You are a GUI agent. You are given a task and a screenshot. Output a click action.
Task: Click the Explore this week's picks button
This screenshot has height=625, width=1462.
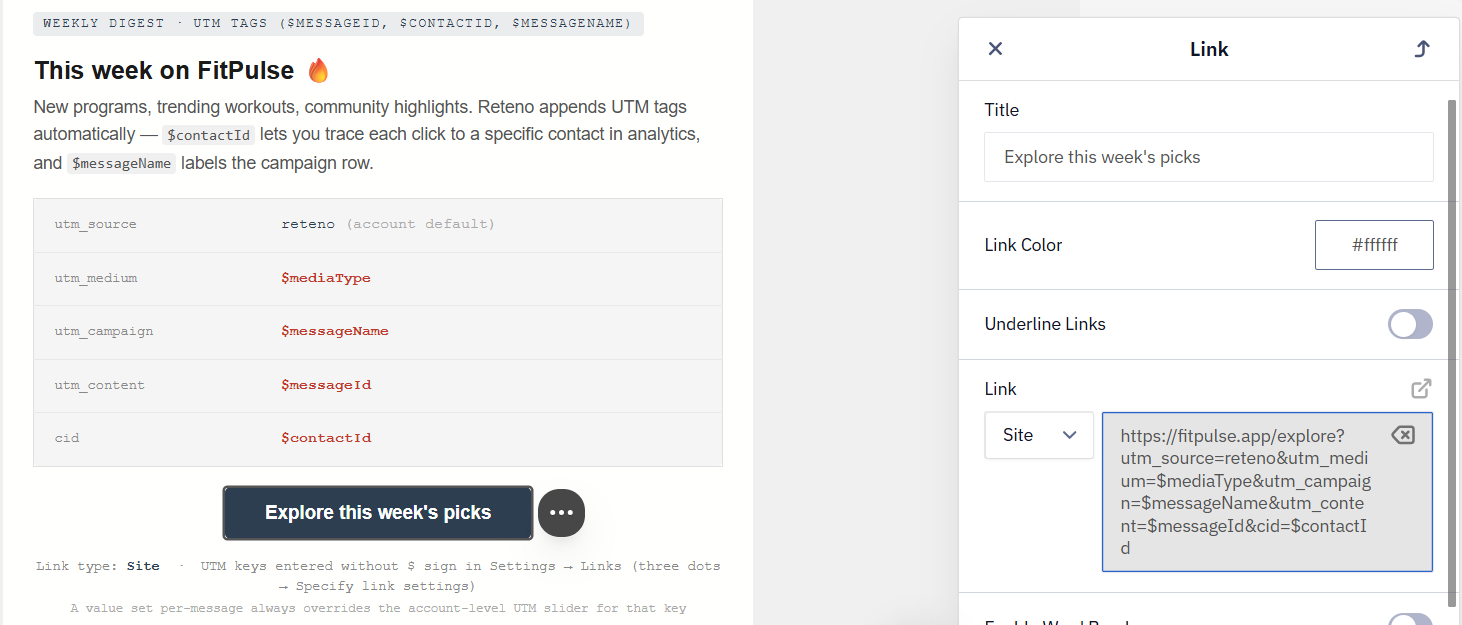(x=378, y=513)
